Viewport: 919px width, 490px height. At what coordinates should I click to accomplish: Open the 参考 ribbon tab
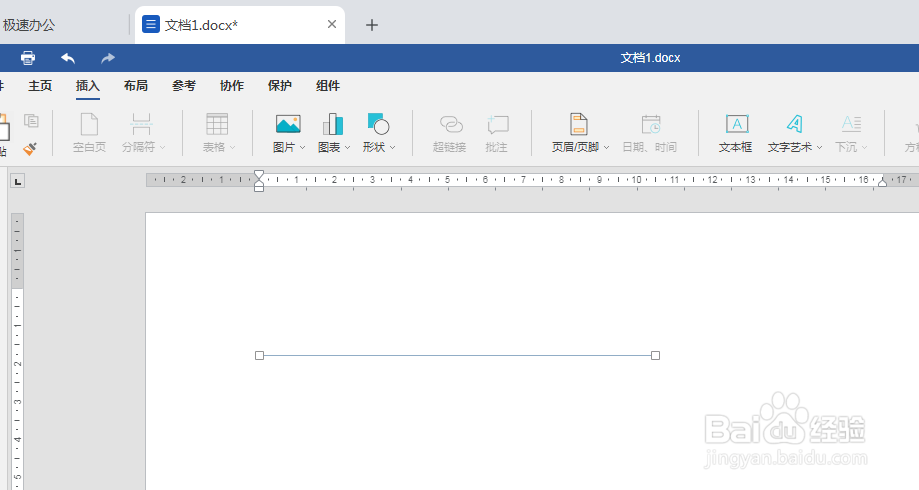(184, 86)
